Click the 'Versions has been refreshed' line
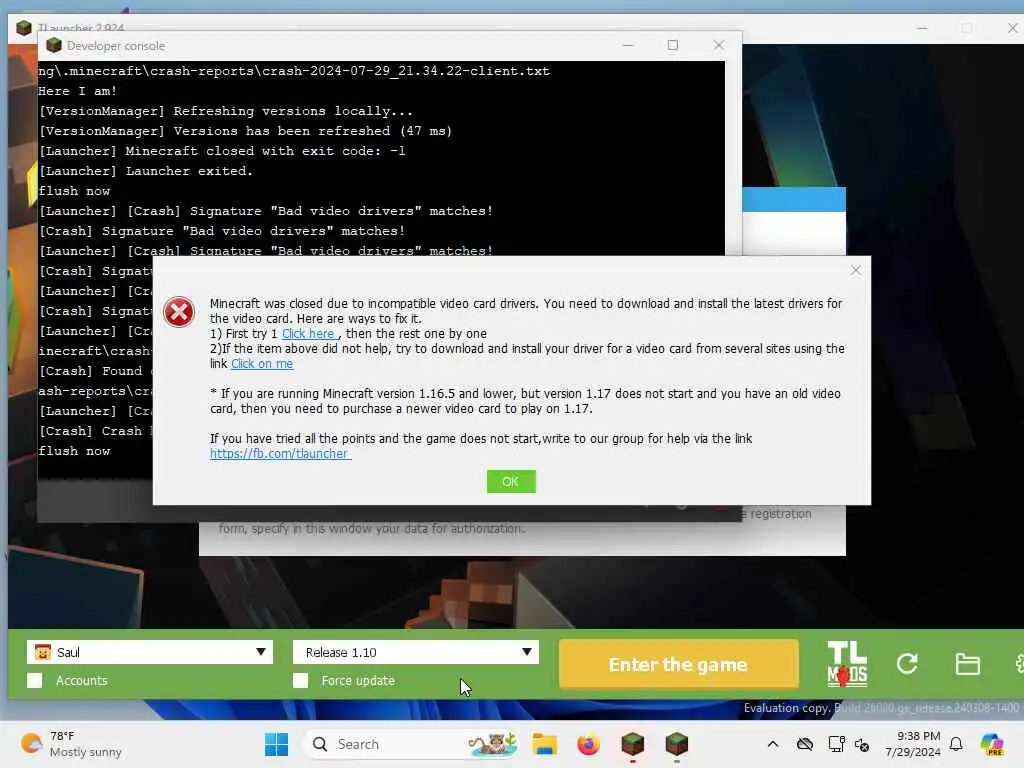Viewport: 1024px width, 768px height. click(245, 131)
